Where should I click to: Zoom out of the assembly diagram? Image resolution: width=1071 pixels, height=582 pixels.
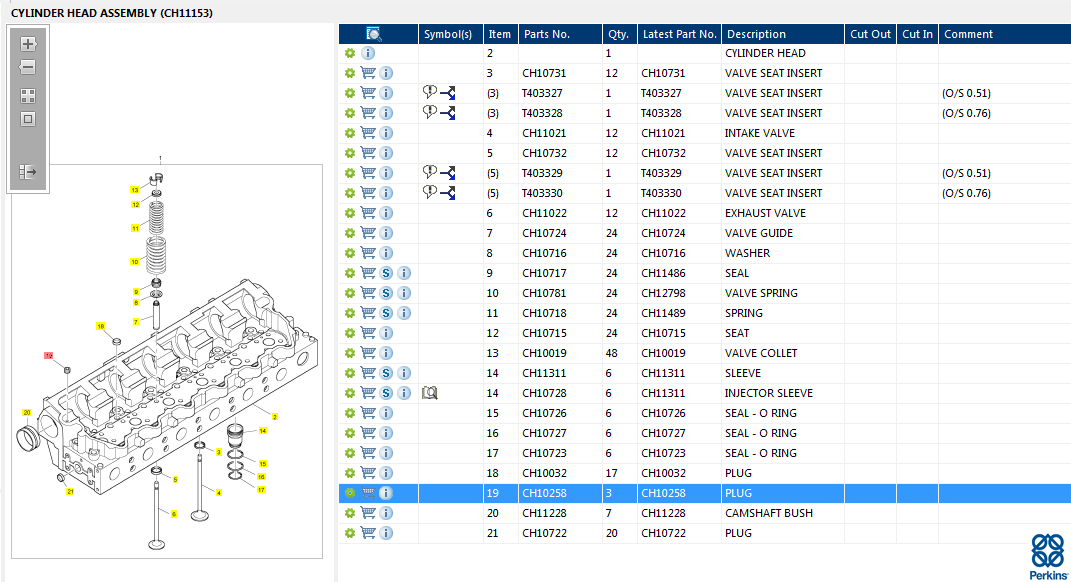28,68
